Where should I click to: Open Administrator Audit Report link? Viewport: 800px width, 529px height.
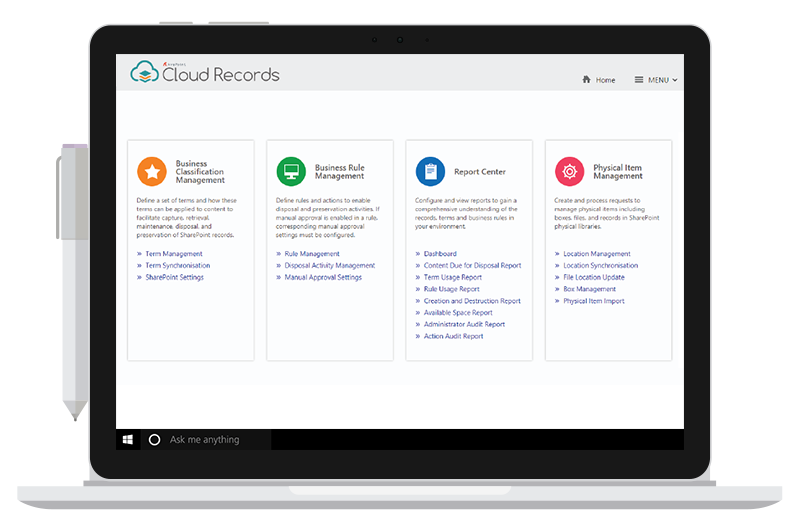tap(464, 324)
